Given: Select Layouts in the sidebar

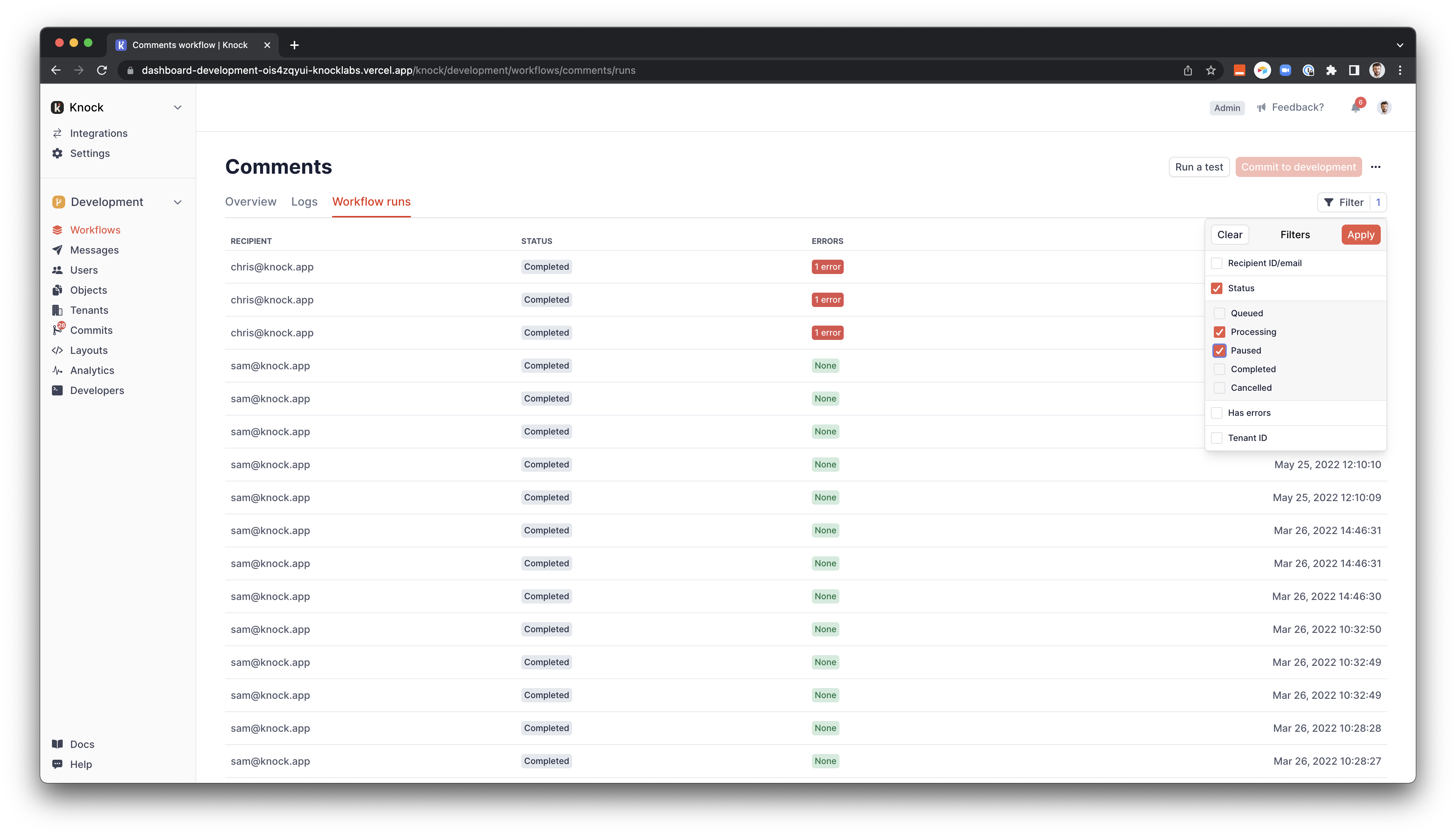Looking at the screenshot, I should coord(89,350).
